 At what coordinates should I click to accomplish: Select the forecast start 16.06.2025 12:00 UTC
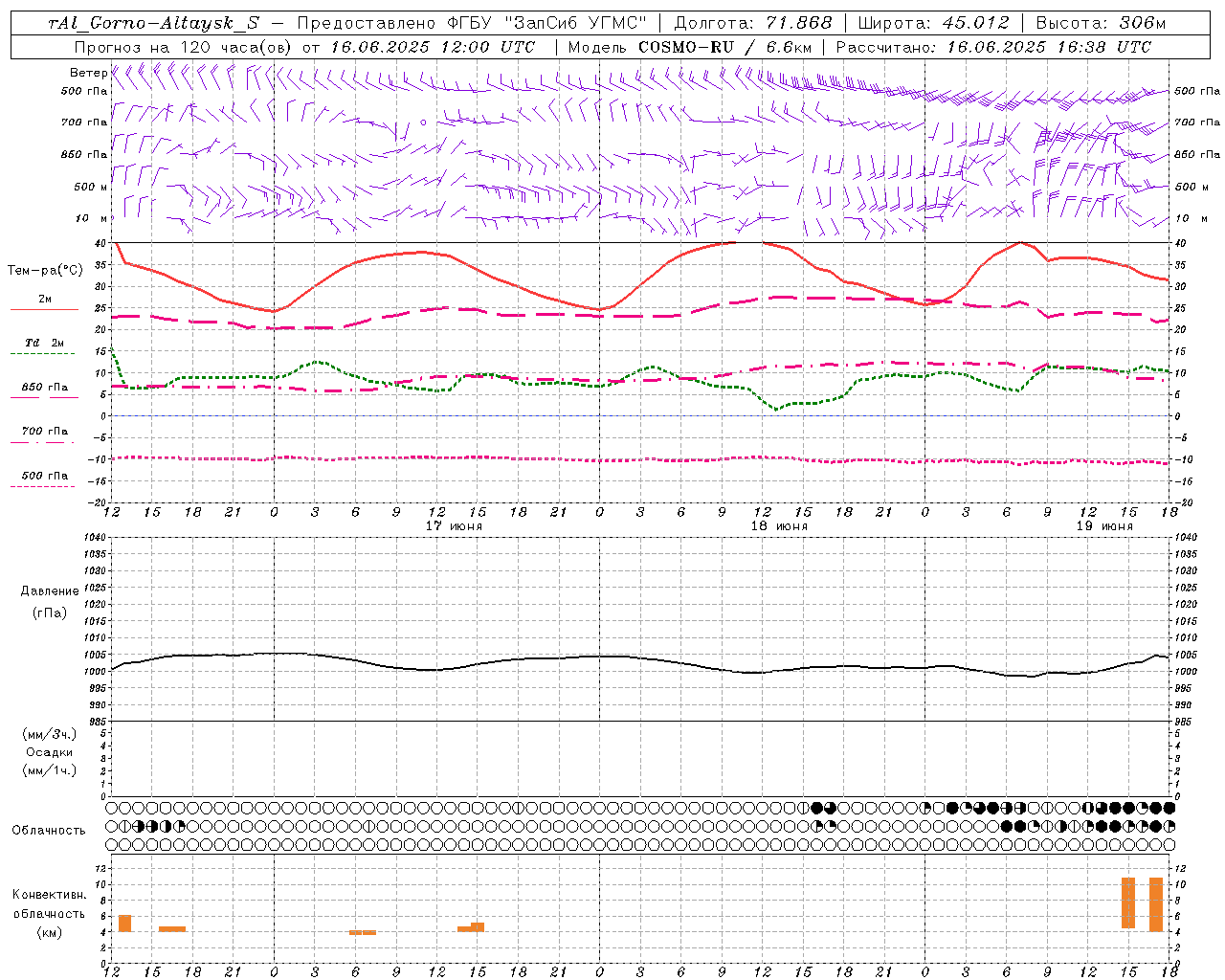[433, 47]
